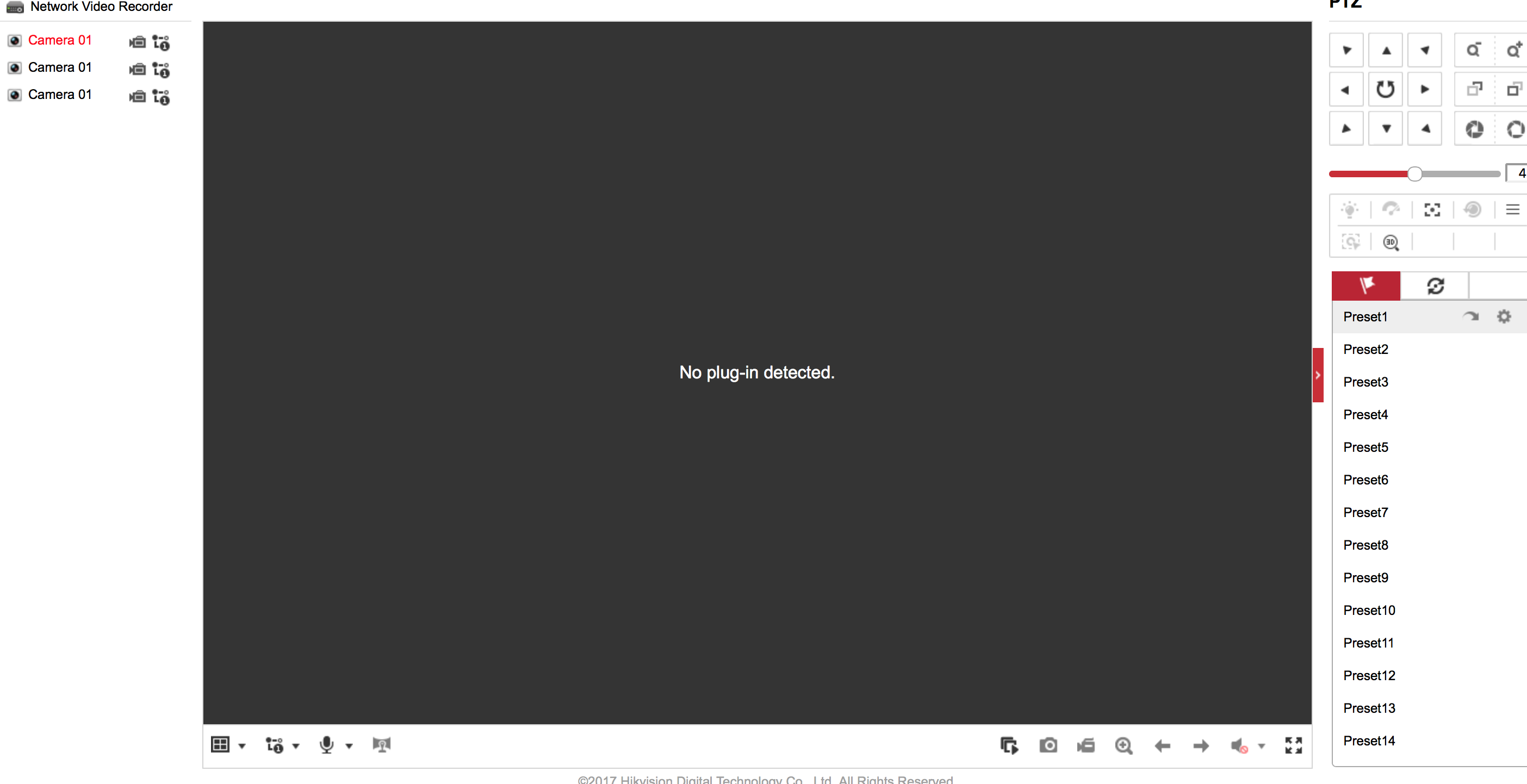Click the capture snapshot camera icon
The height and width of the screenshot is (784, 1527).
coord(1047,745)
